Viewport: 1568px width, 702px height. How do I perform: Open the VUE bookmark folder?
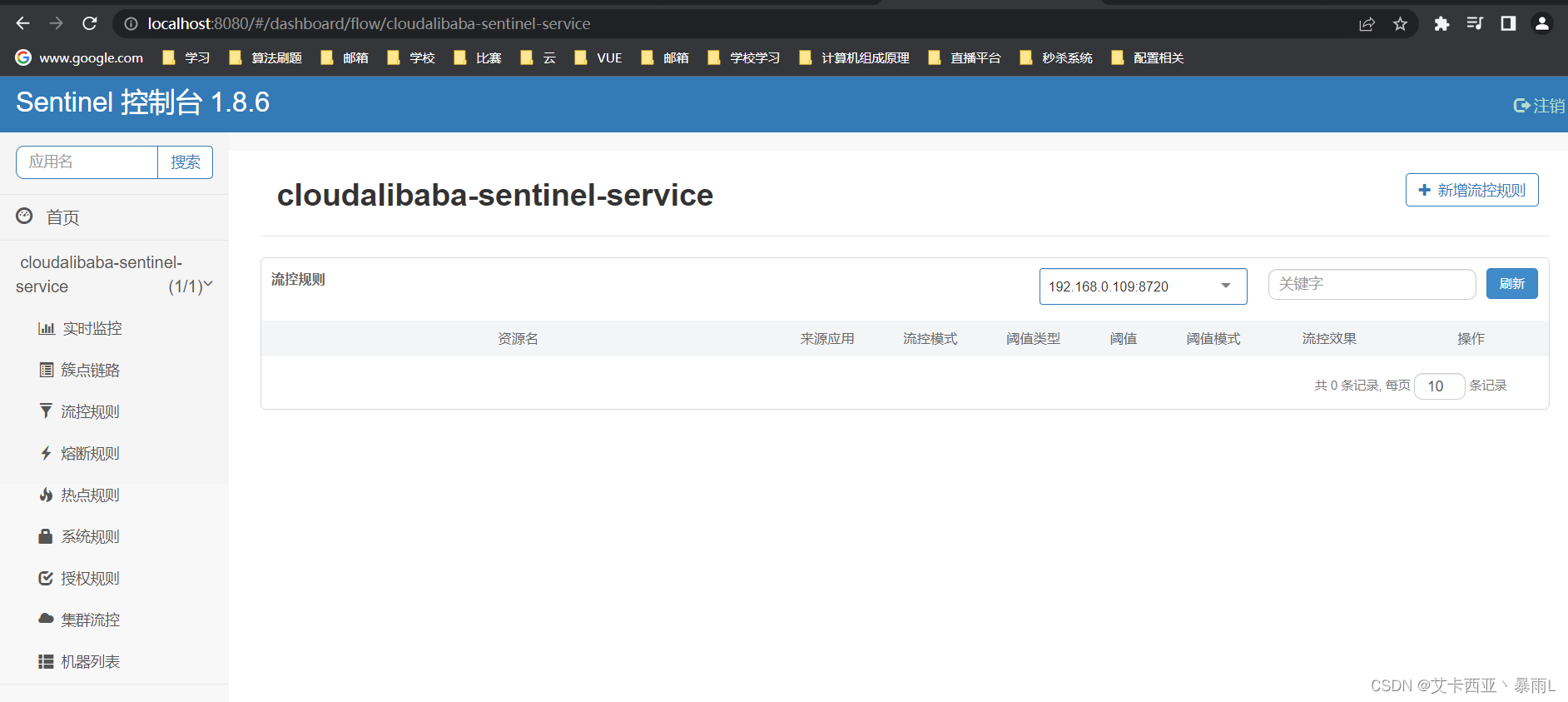[x=598, y=57]
